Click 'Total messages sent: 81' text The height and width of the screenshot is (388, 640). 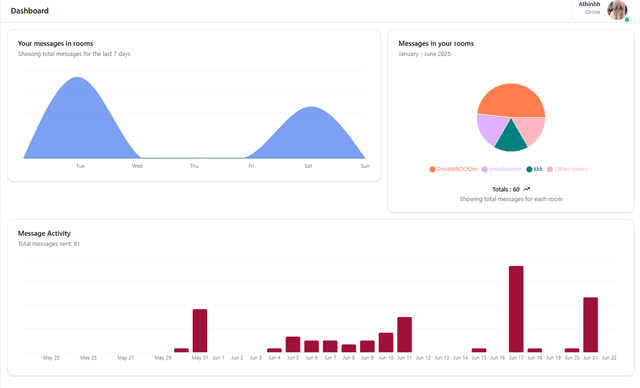pos(49,244)
